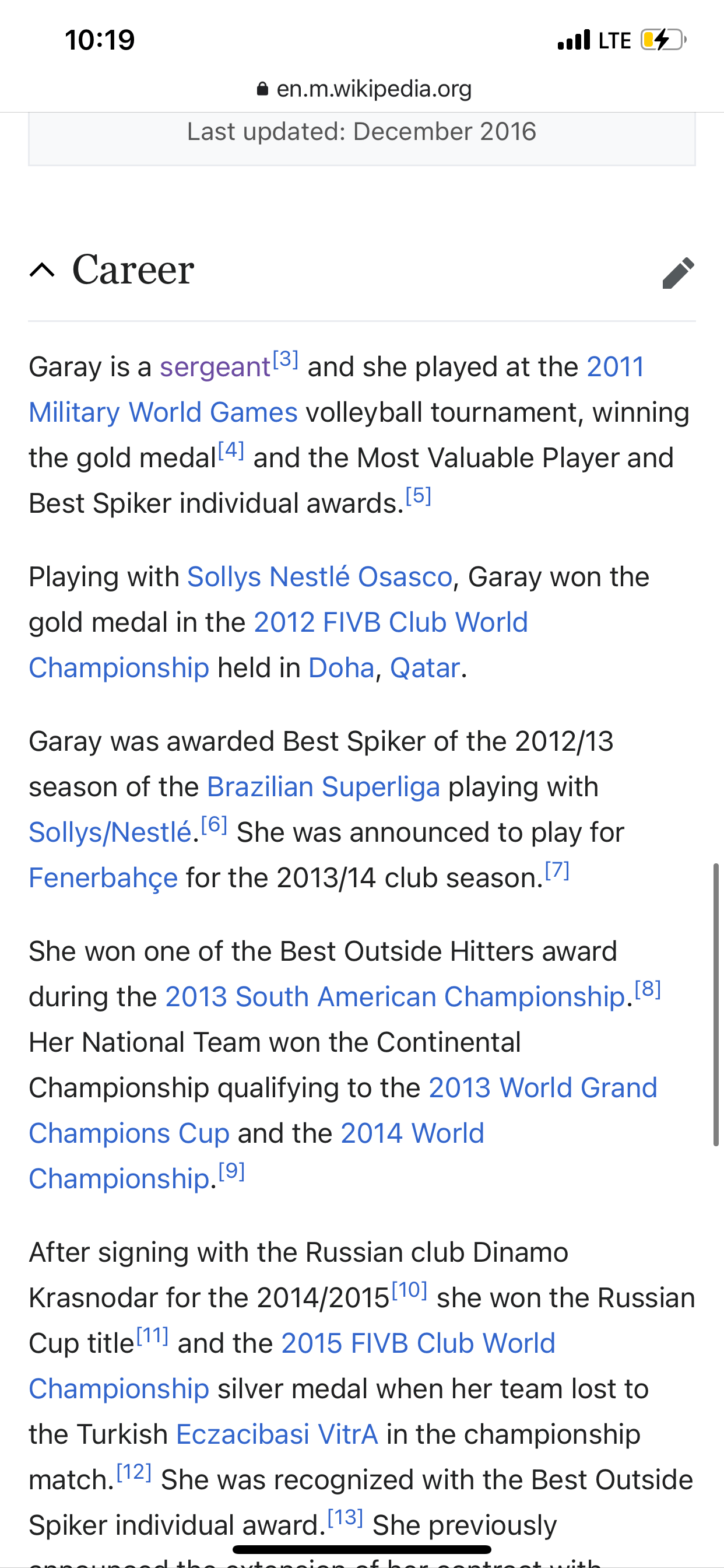Tap the en.m.wikipedia.org address bar

(363, 89)
